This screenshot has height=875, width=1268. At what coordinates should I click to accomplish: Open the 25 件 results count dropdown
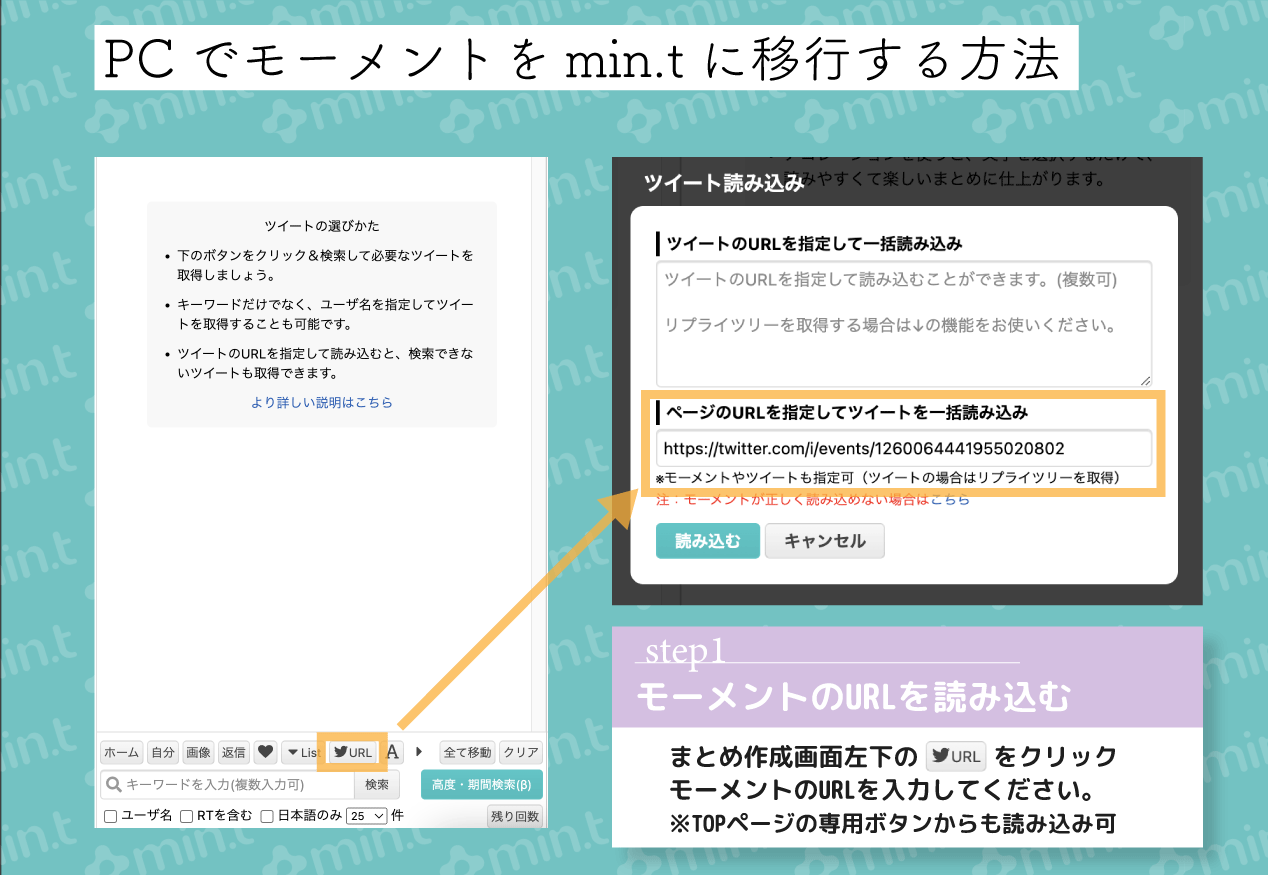366,816
